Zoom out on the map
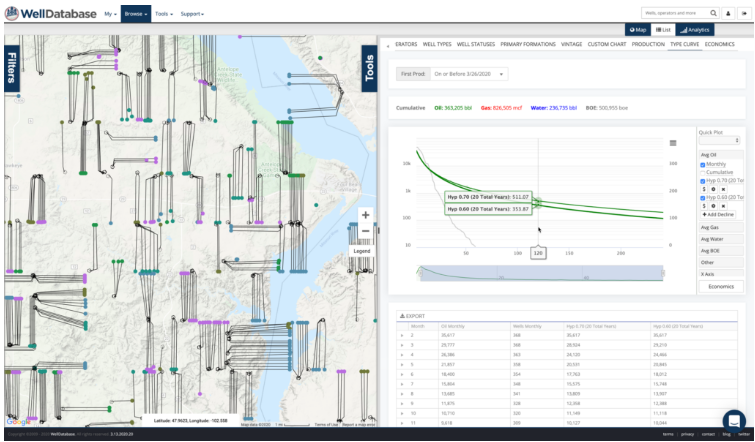This screenshot has width=755, height=442. tap(365, 231)
